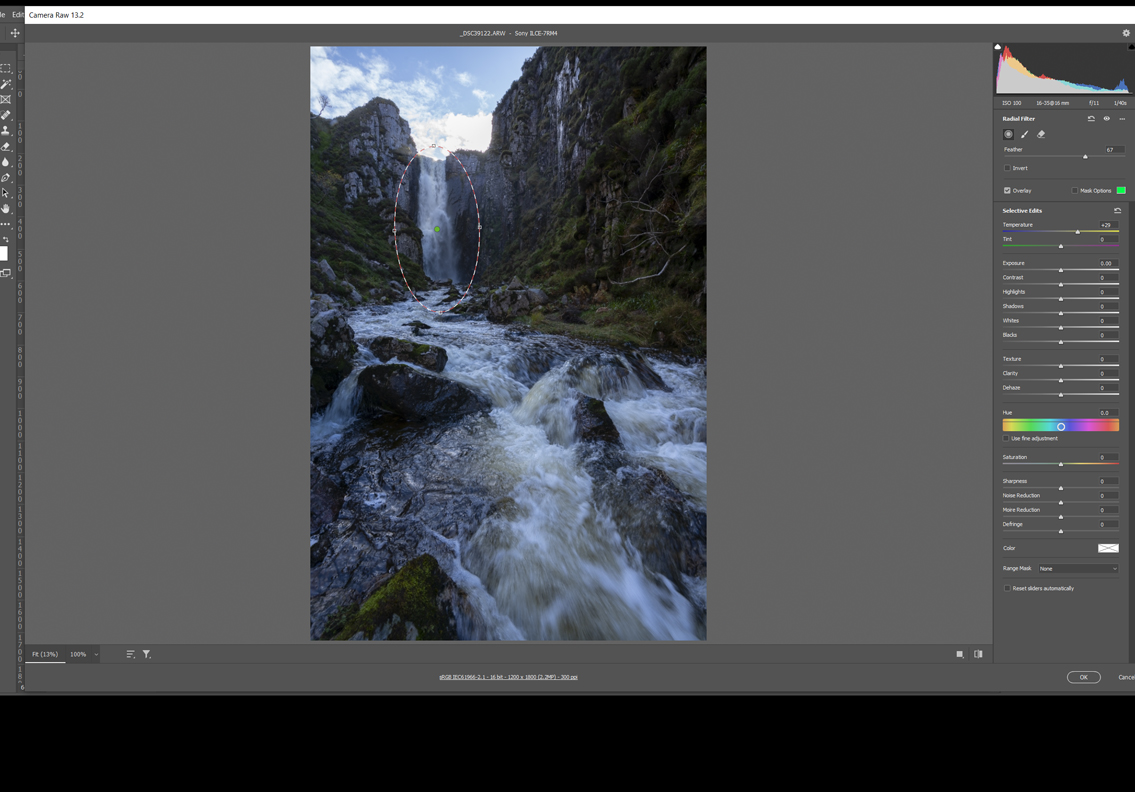1135x792 pixels.
Task: Select the brush add-to-mask icon
Action: (x=1024, y=134)
